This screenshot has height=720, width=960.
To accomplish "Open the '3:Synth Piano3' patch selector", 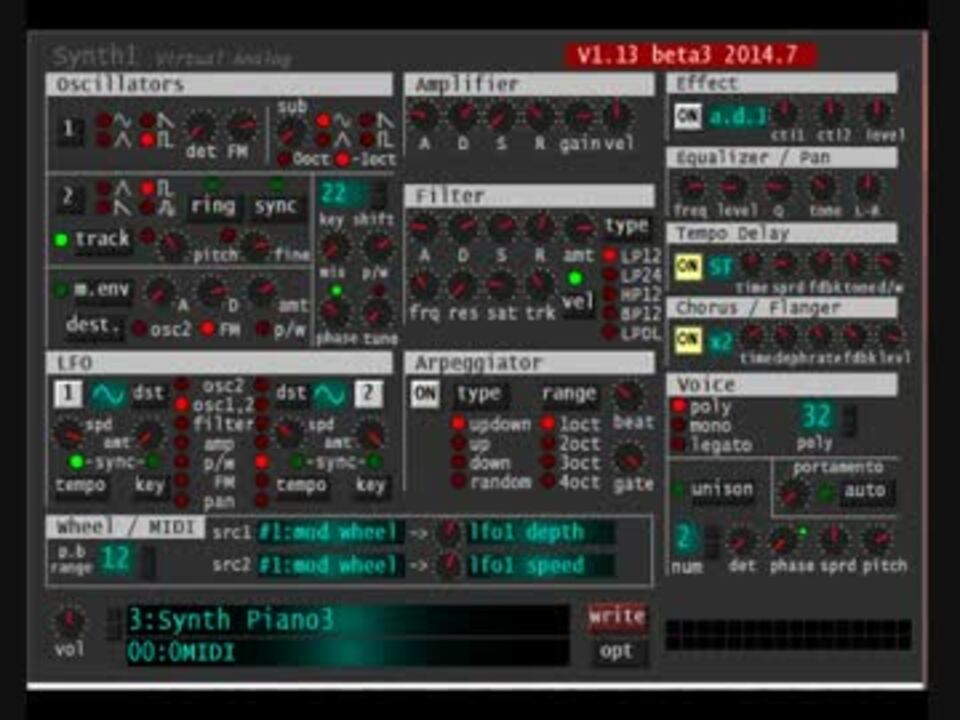I will 347,620.
